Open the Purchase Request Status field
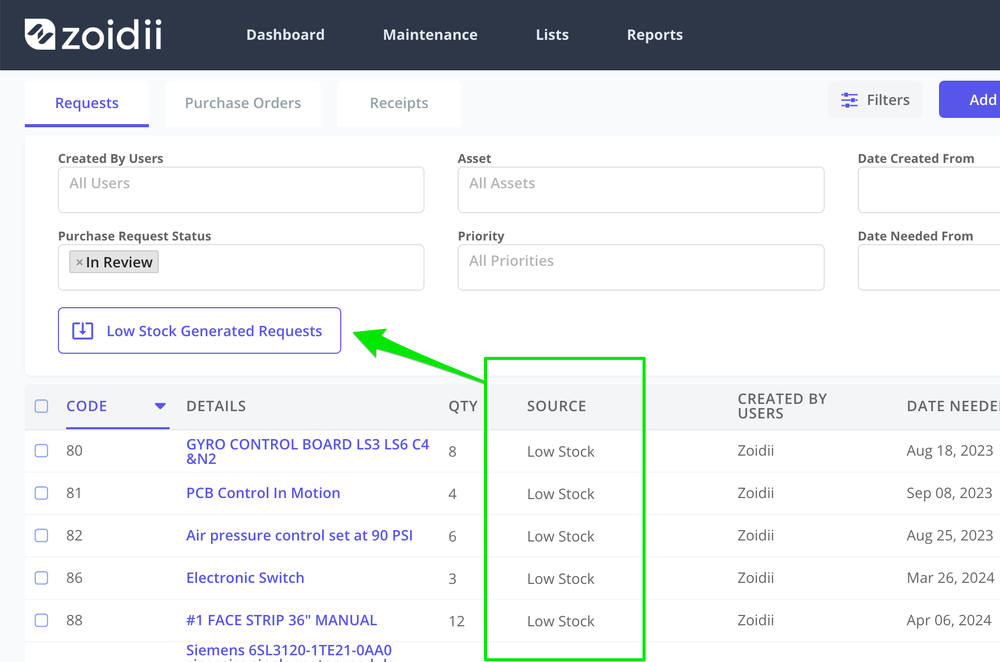This screenshot has height=662, width=1000. [x=240, y=267]
